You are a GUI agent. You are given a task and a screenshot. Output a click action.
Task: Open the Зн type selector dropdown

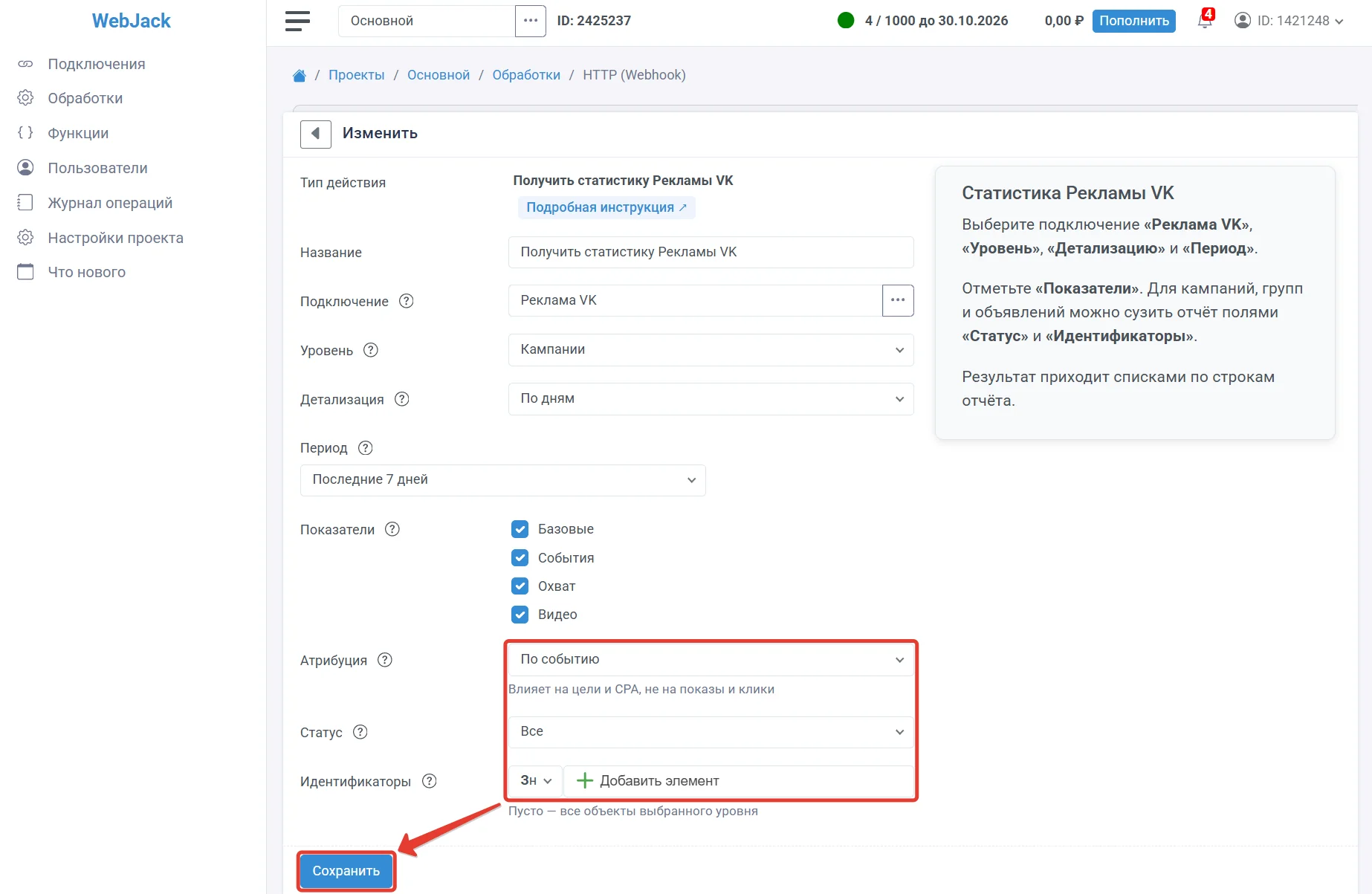pyautogui.click(x=536, y=781)
